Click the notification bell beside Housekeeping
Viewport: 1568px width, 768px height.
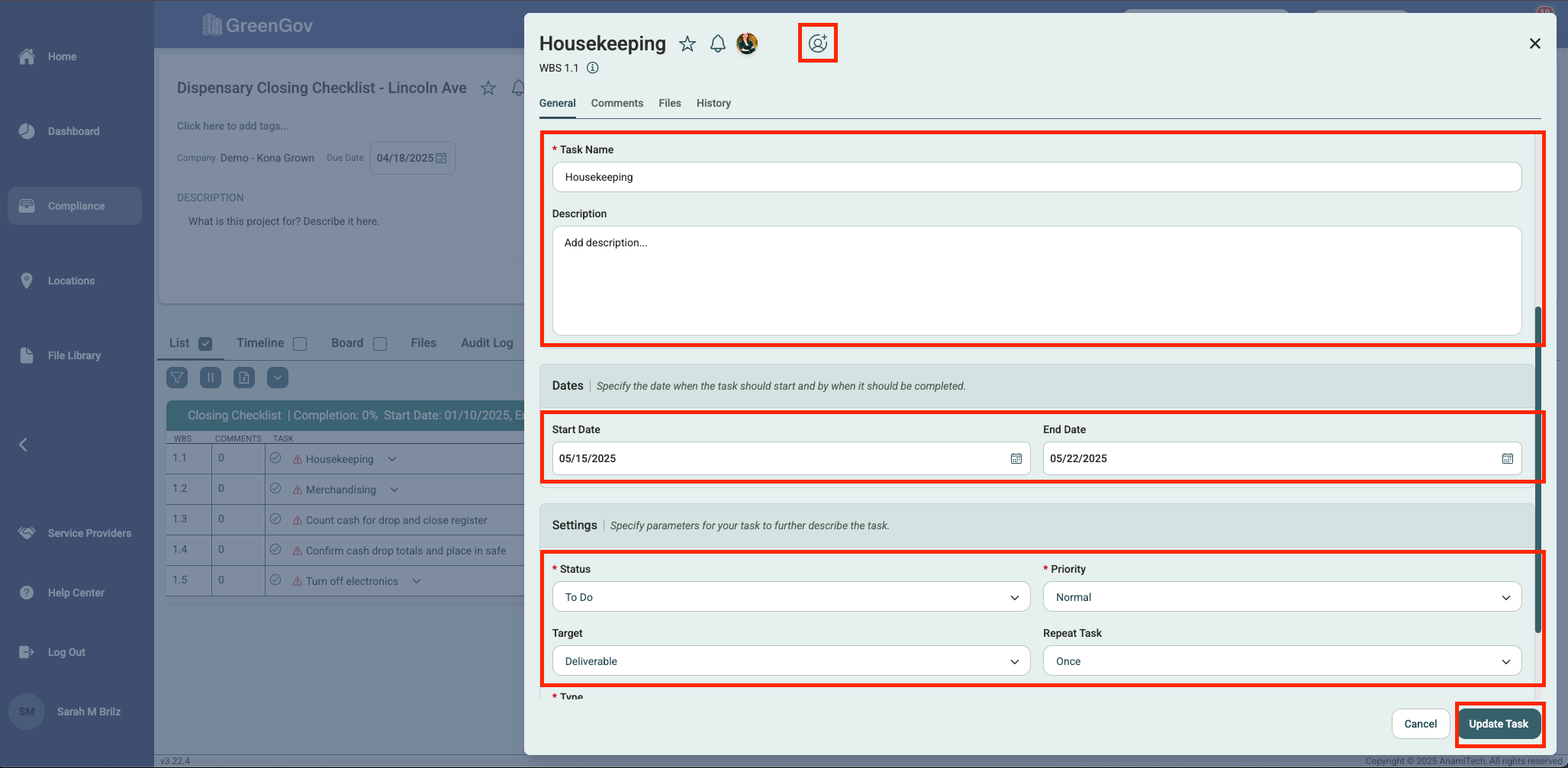[x=717, y=44]
